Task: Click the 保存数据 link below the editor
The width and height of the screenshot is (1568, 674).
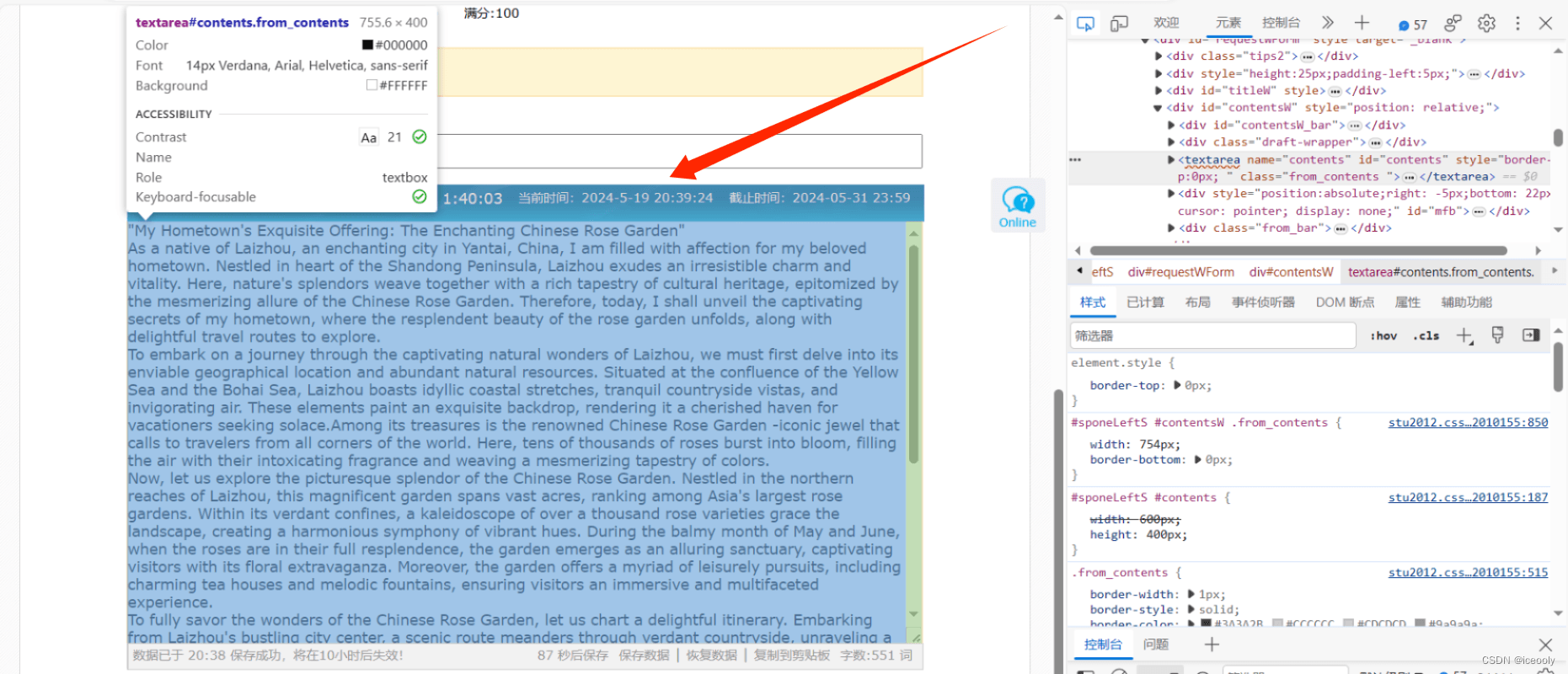Action: 644,655
